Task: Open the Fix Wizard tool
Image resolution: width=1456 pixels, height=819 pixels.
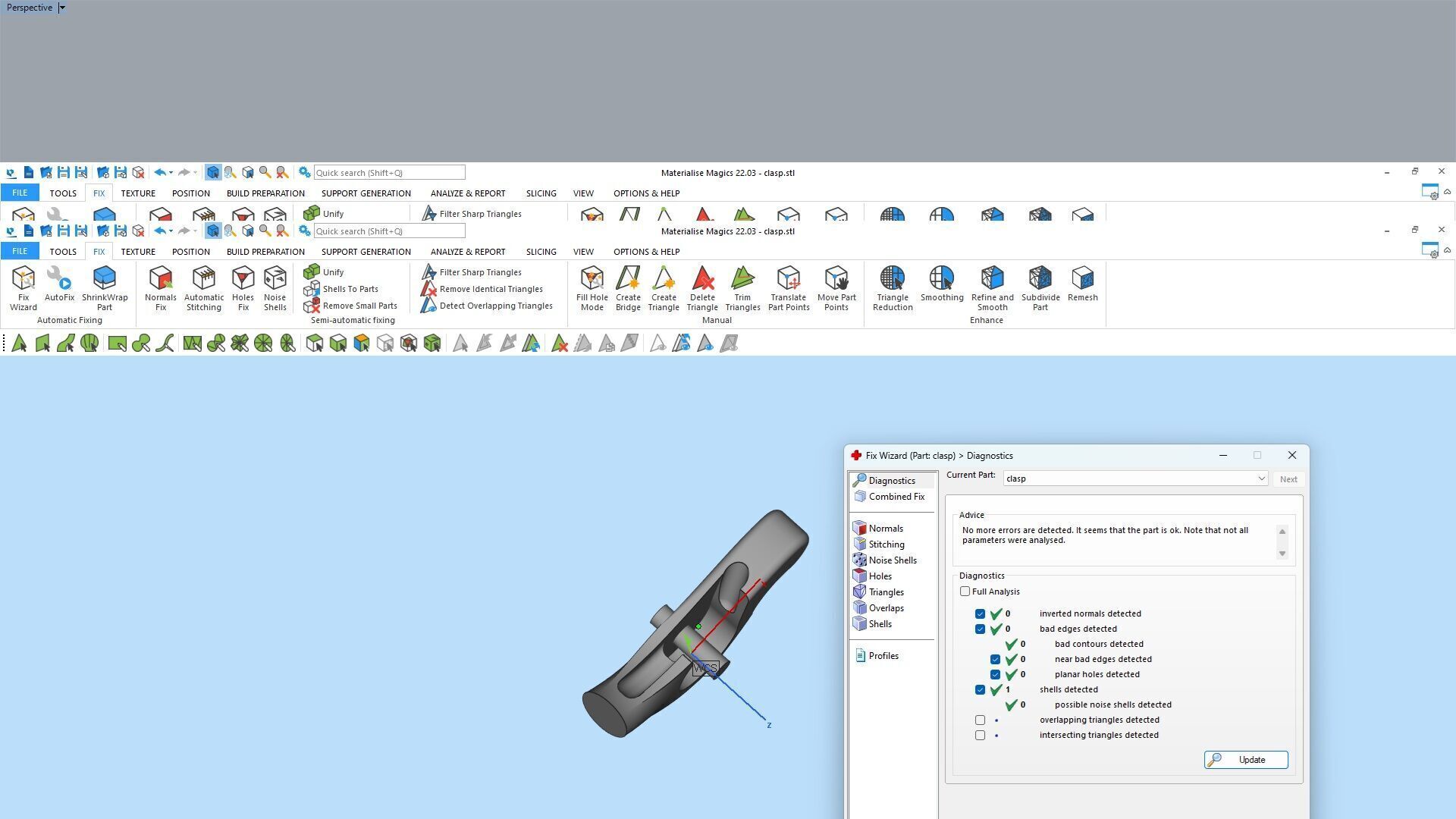Action: point(23,287)
